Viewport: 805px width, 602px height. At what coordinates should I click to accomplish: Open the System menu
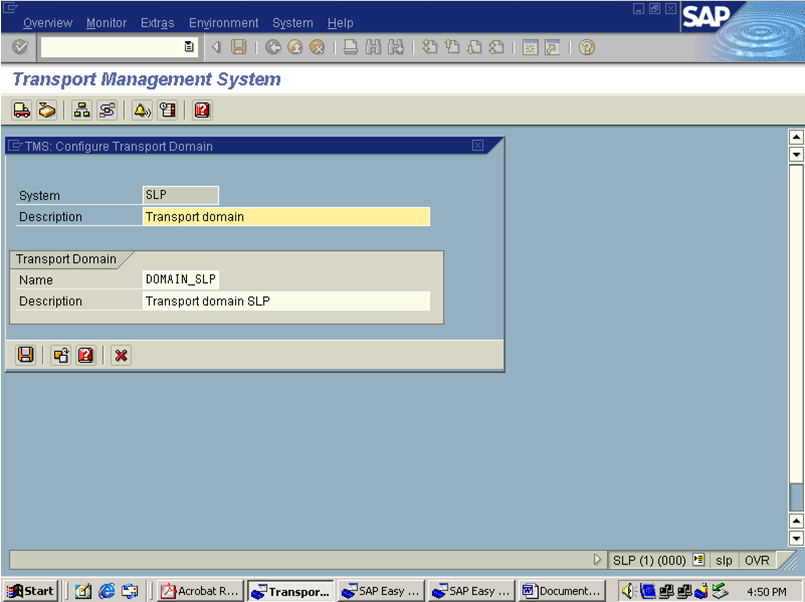(x=292, y=22)
